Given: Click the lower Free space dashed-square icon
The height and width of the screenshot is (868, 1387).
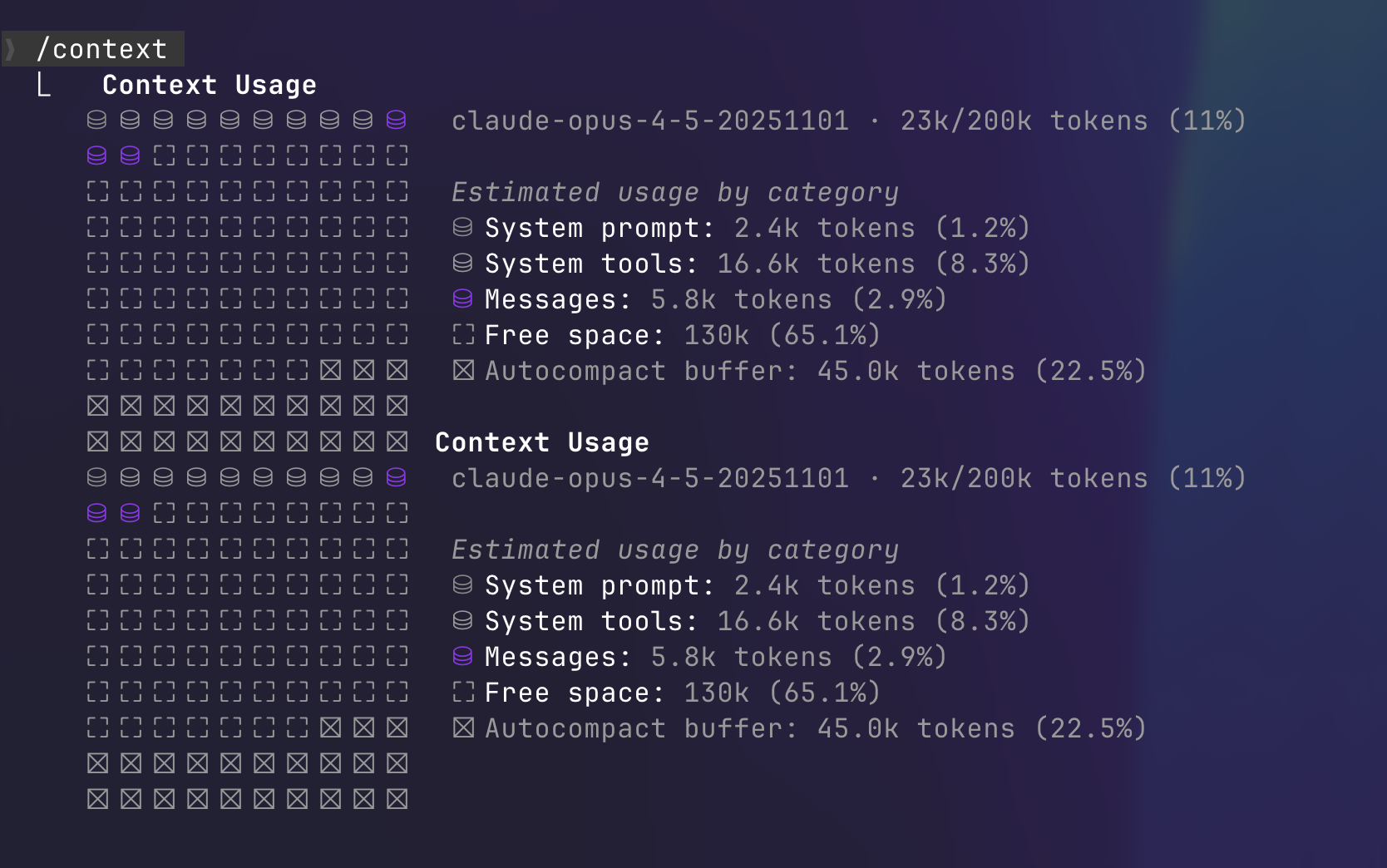Looking at the screenshot, I should click(463, 692).
